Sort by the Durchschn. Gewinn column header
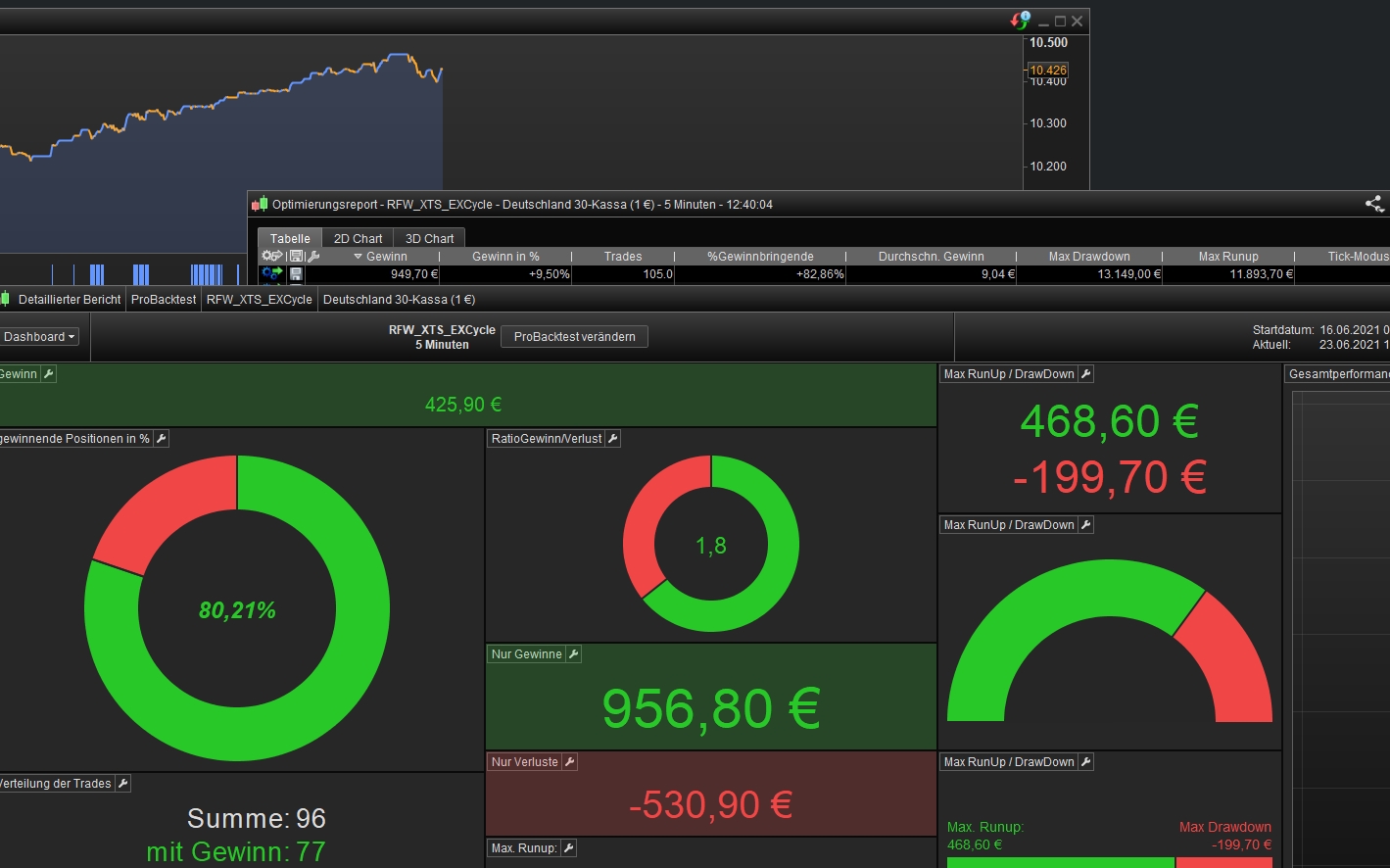 point(931,257)
